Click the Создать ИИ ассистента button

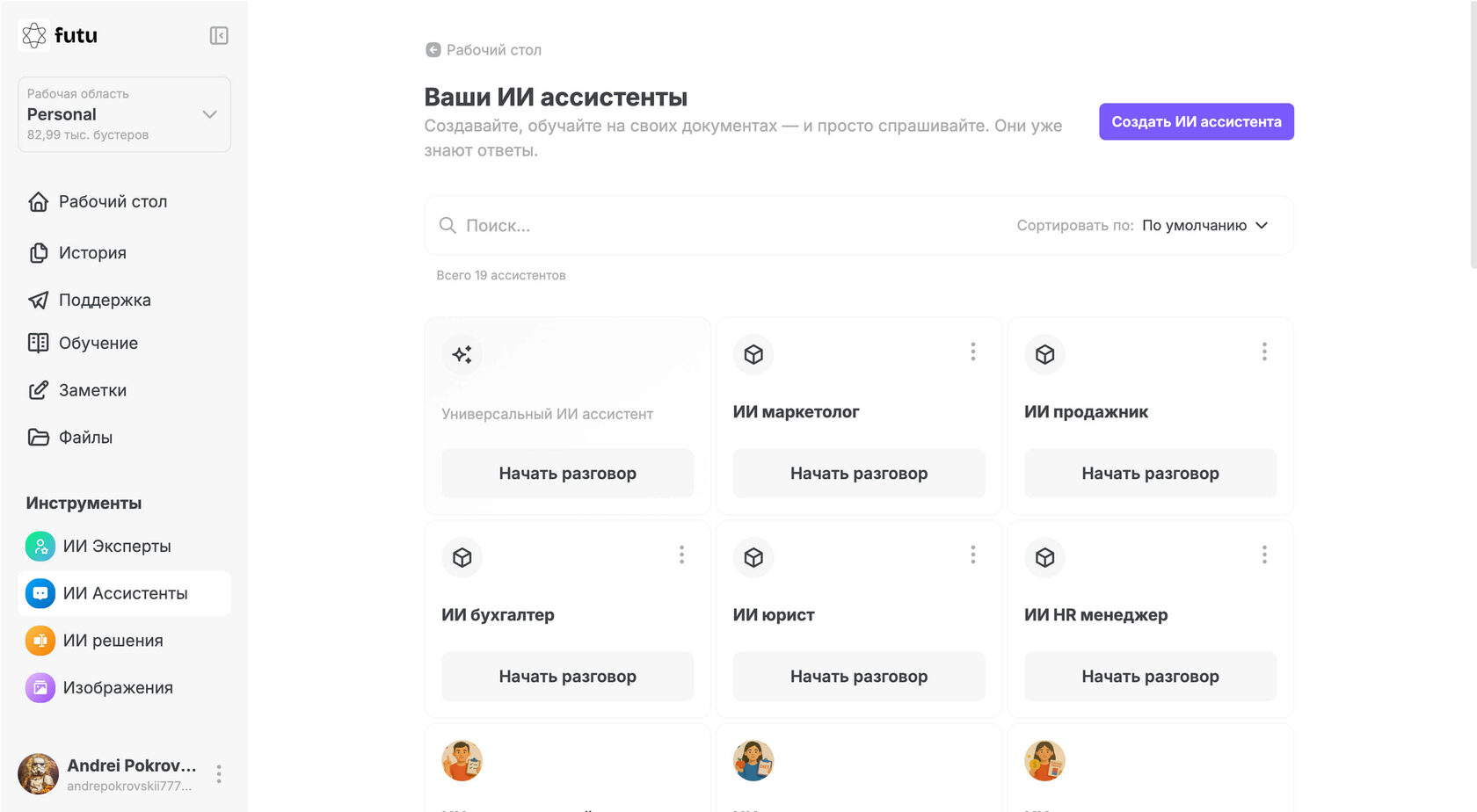(1196, 122)
